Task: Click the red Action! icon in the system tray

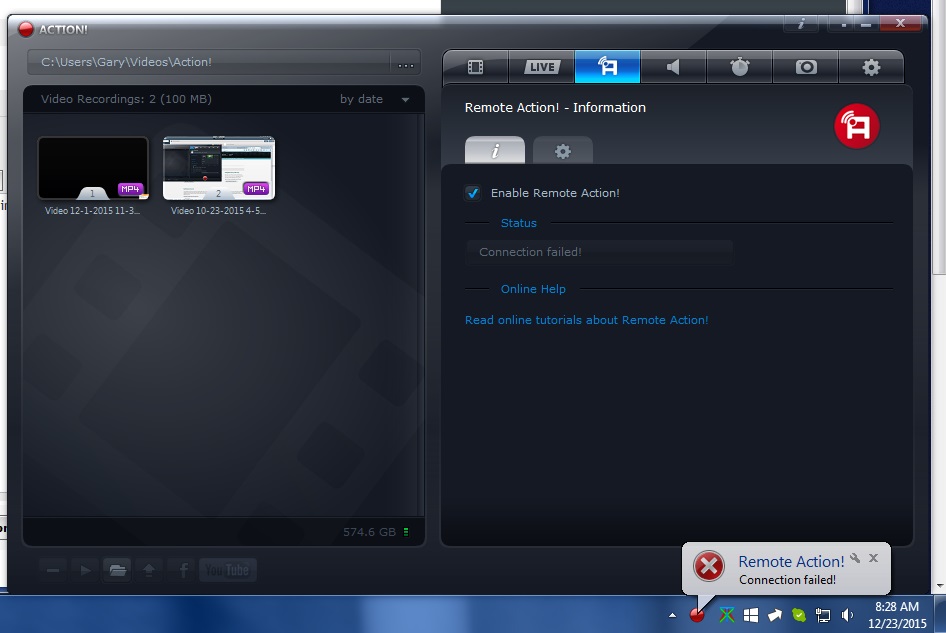Action: (697, 615)
